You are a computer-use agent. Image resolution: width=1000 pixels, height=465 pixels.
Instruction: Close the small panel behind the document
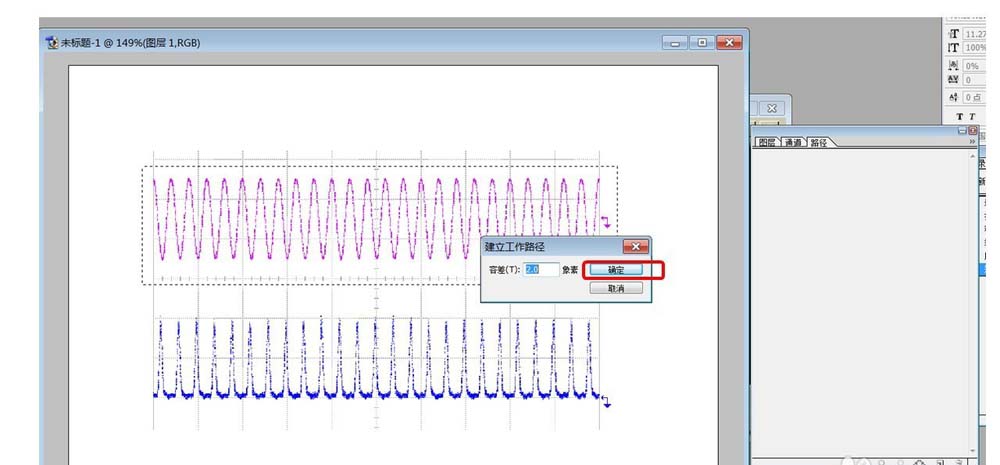[x=772, y=108]
